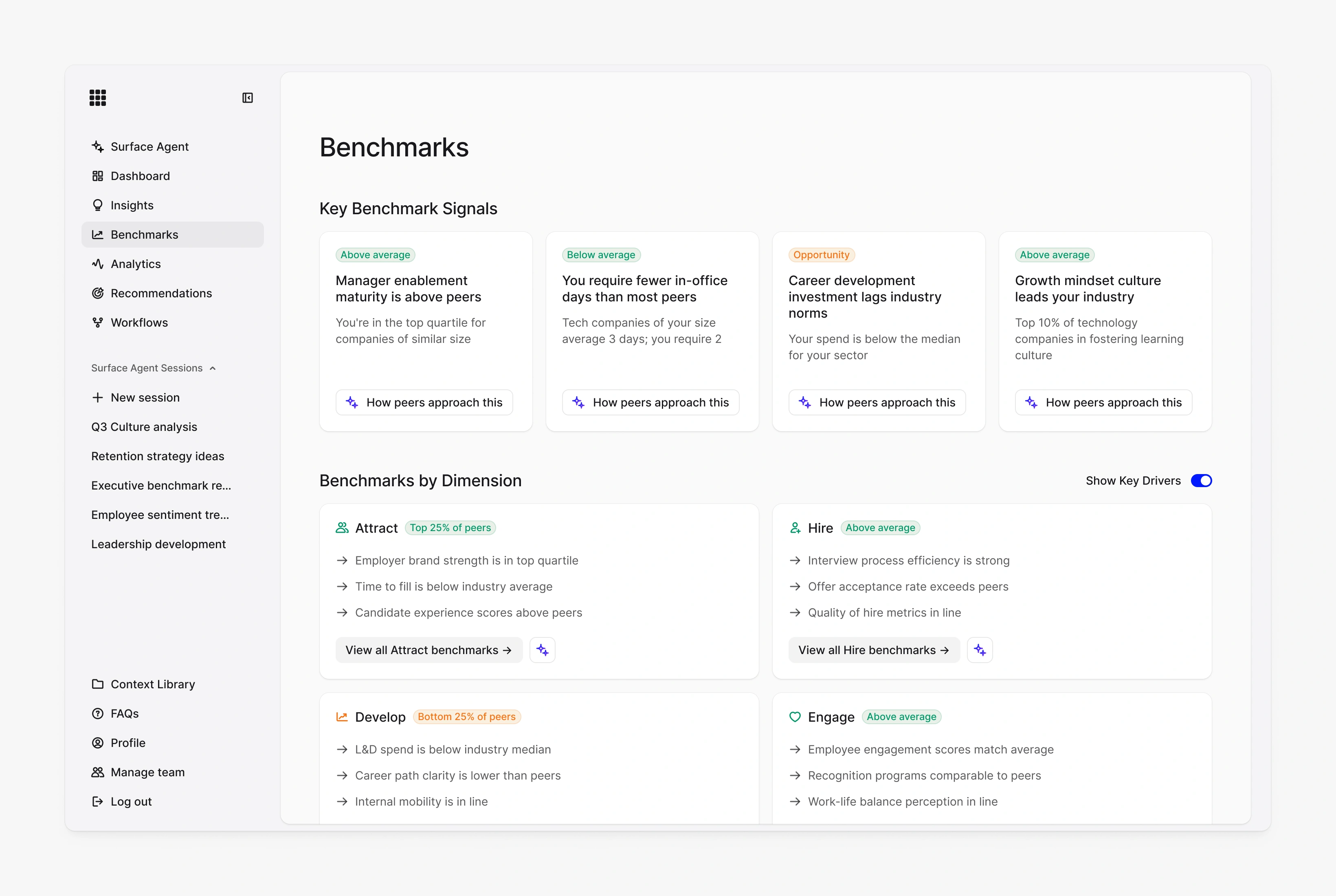This screenshot has width=1336, height=896.
Task: Open the Executive benchmark re... session
Action: point(173,486)
